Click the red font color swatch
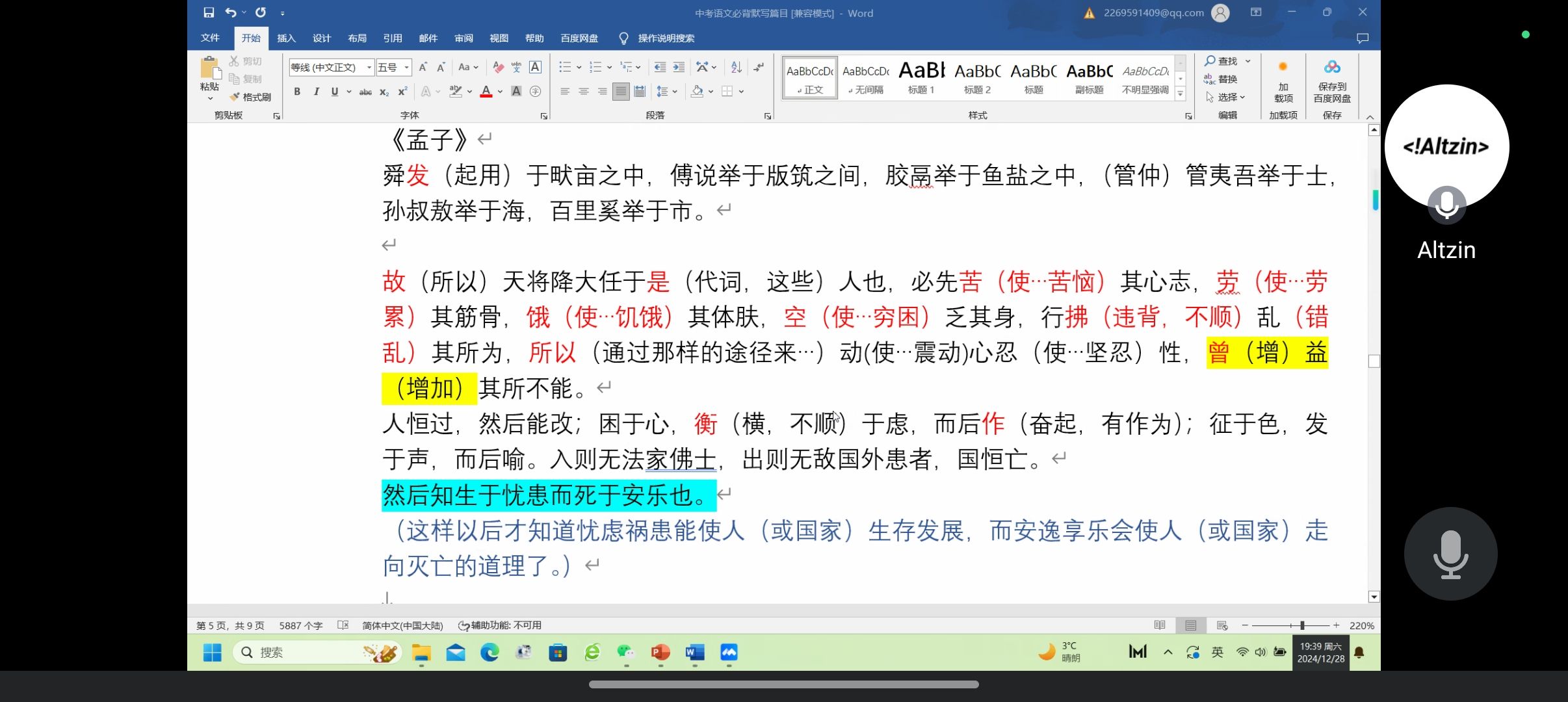1568x702 pixels. tap(486, 92)
